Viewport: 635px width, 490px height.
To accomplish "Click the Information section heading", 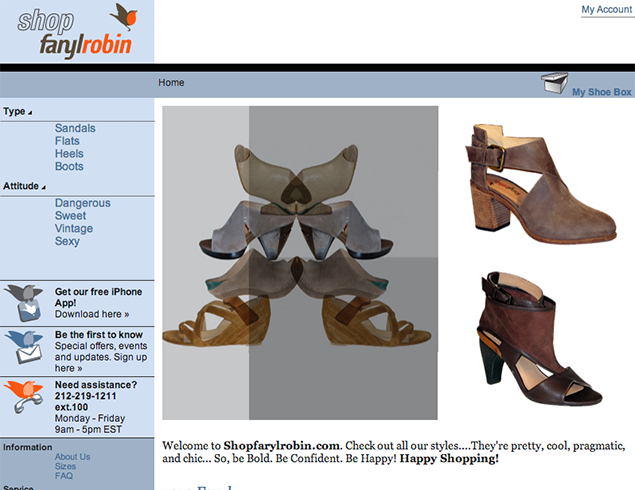I will pos(28,447).
